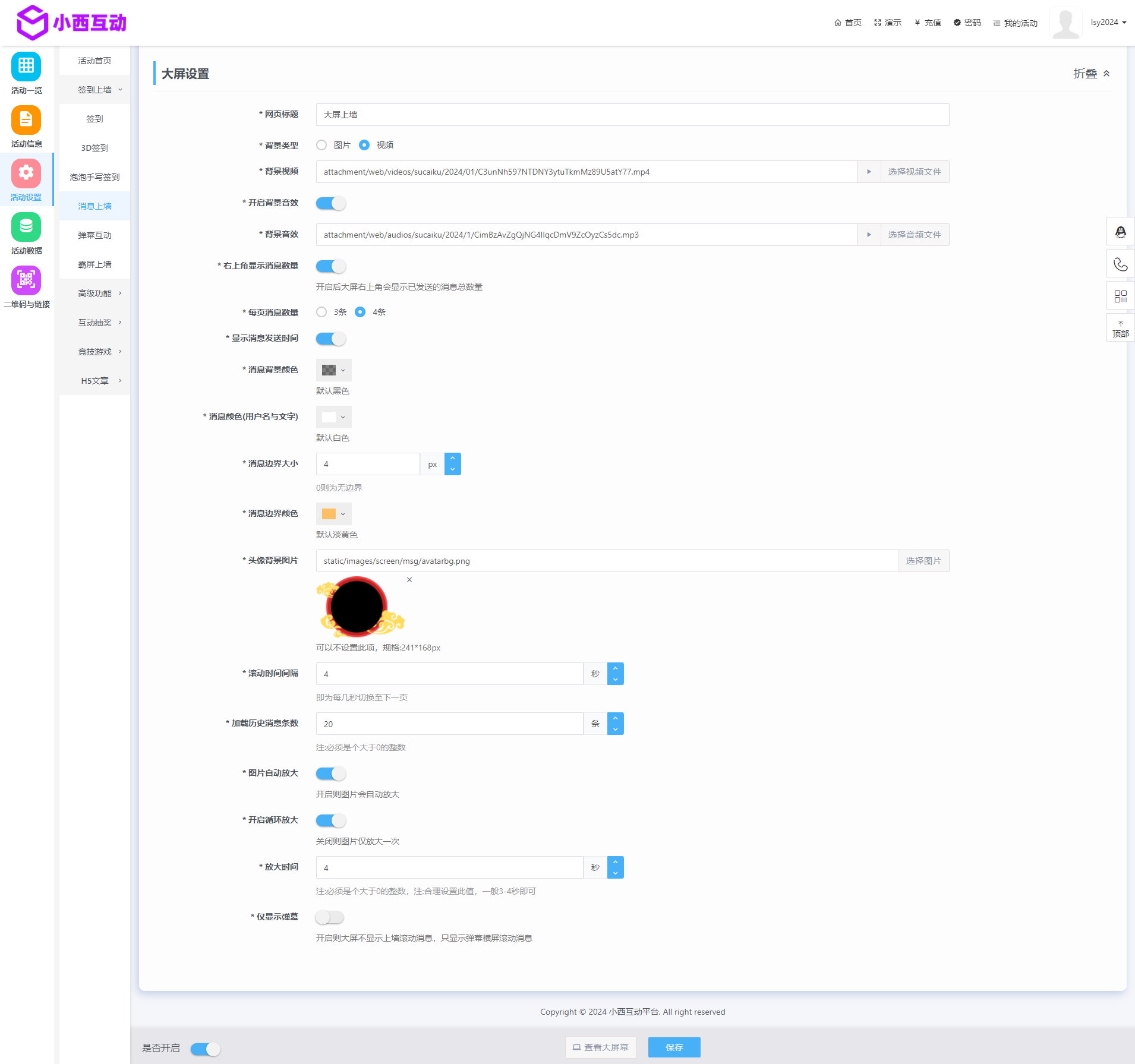Go to 首页 in the top navigation
This screenshot has width=1135, height=1064.
(847, 23)
